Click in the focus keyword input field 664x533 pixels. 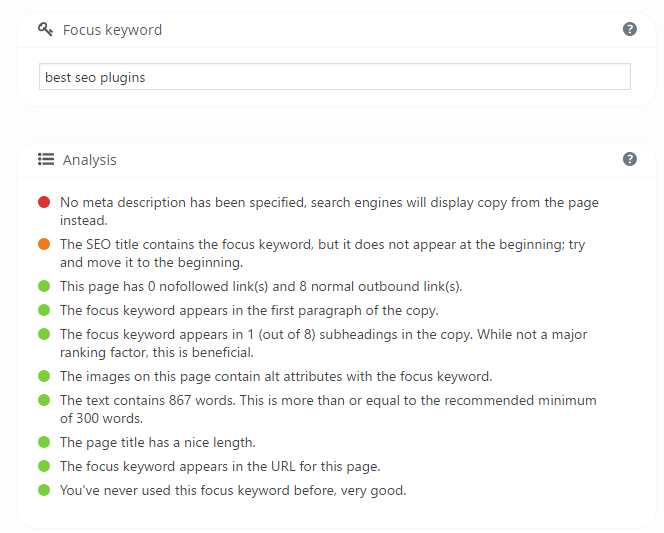(x=335, y=77)
